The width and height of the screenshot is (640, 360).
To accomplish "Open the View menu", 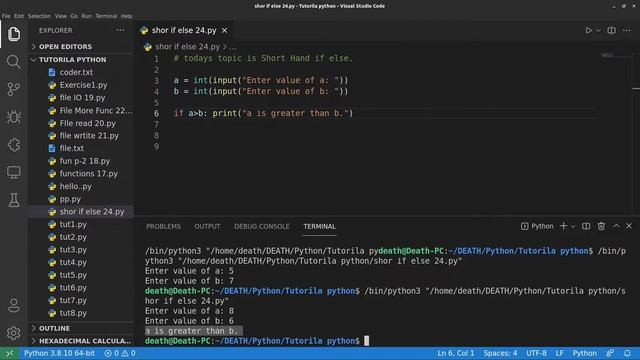I will pos(60,16).
